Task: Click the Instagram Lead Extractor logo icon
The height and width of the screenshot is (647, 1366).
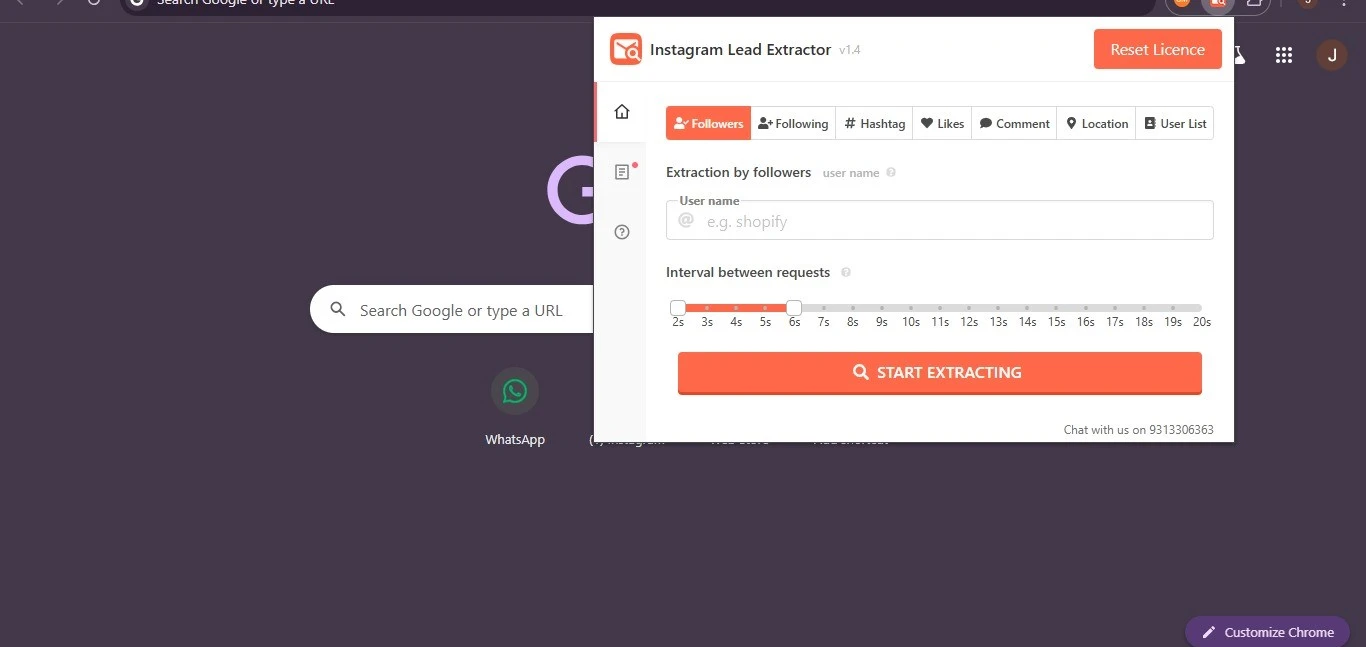Action: [x=626, y=49]
